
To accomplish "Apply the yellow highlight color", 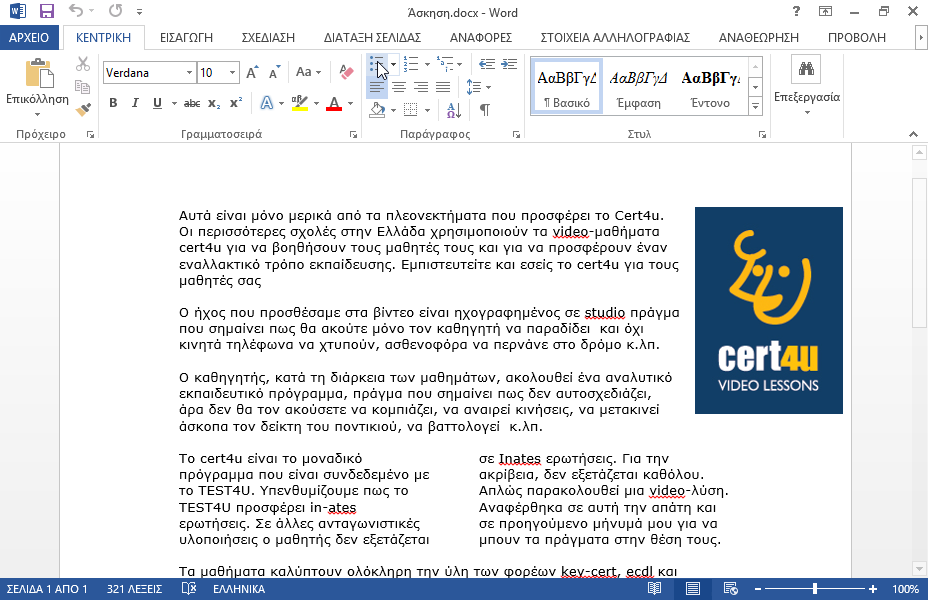I will tap(300, 103).
